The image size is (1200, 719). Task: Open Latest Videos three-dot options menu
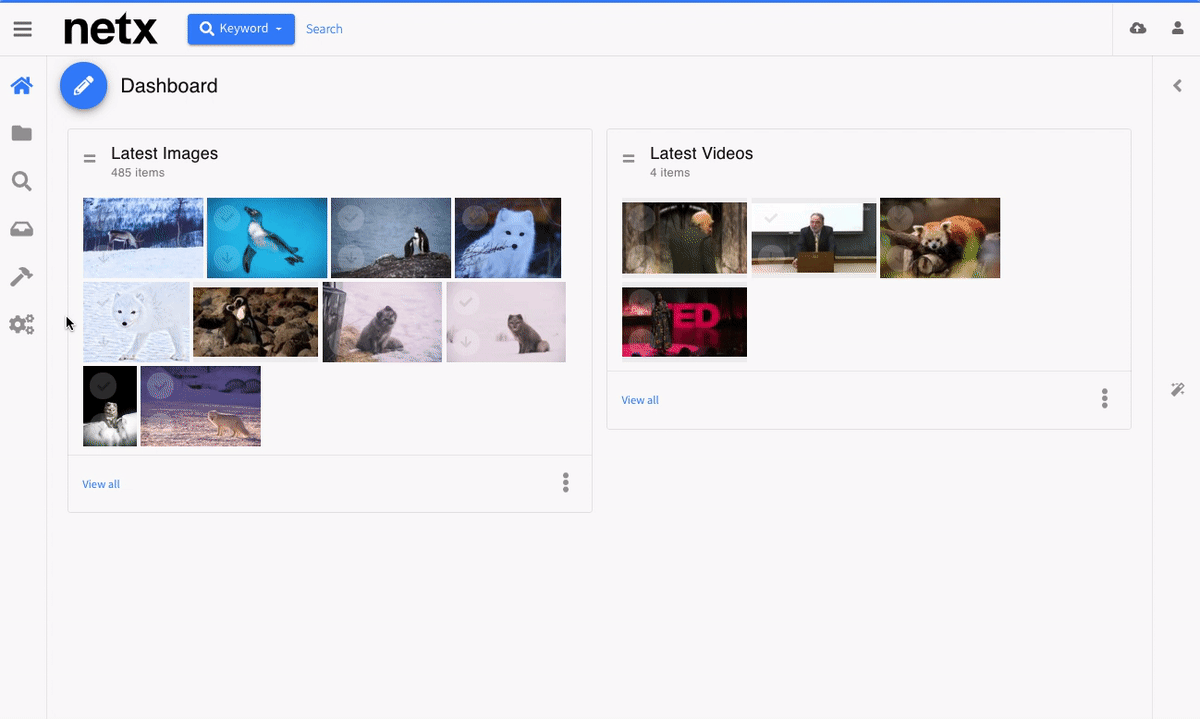1105,399
